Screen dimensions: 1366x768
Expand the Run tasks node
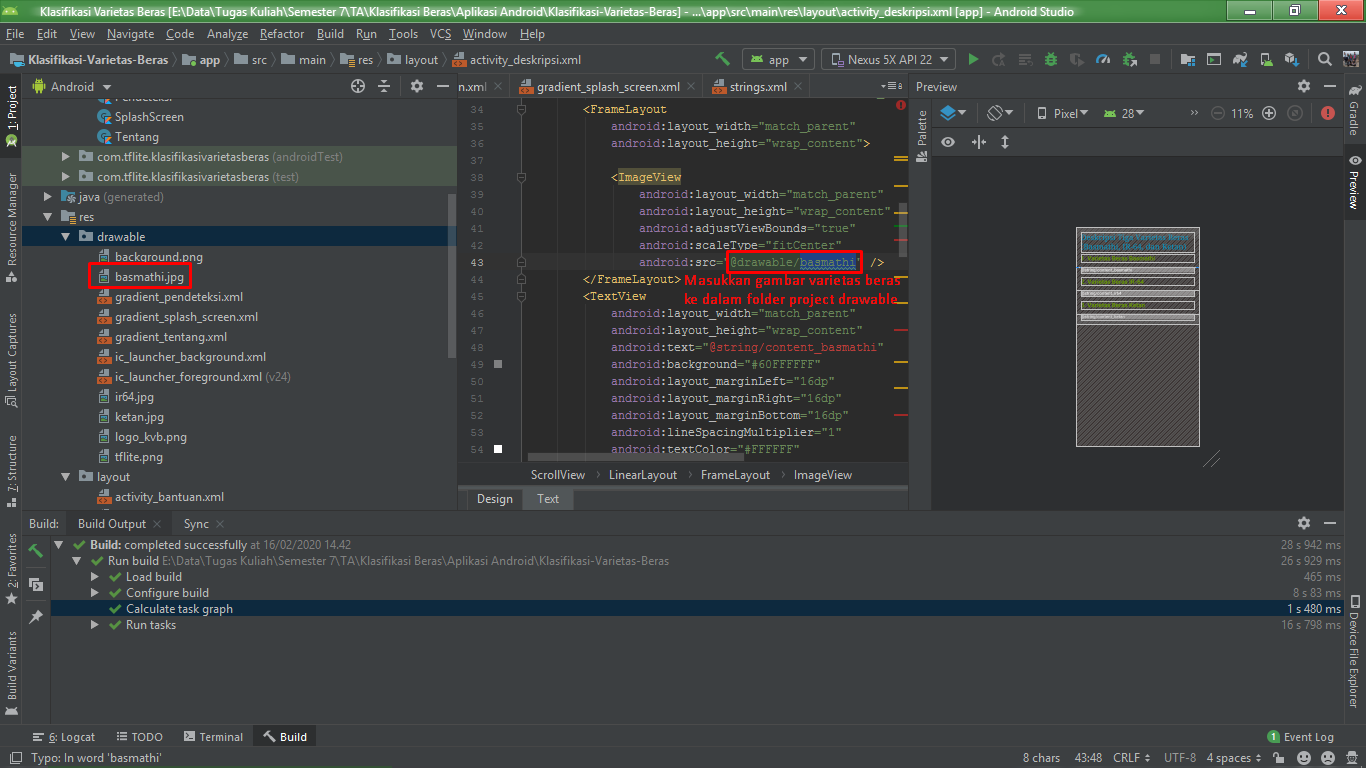click(95, 625)
